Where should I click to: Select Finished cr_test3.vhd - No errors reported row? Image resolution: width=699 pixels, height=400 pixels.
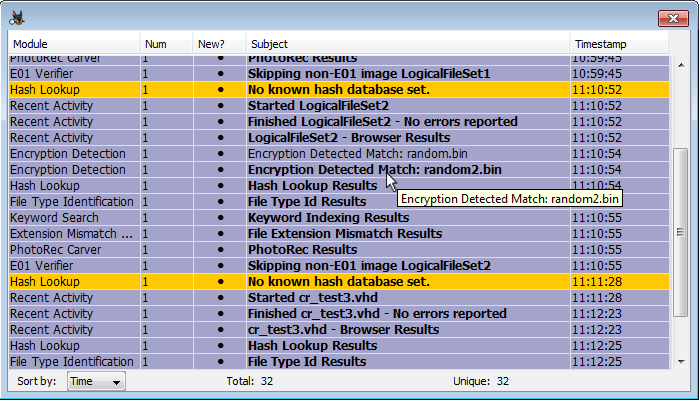[377, 314]
